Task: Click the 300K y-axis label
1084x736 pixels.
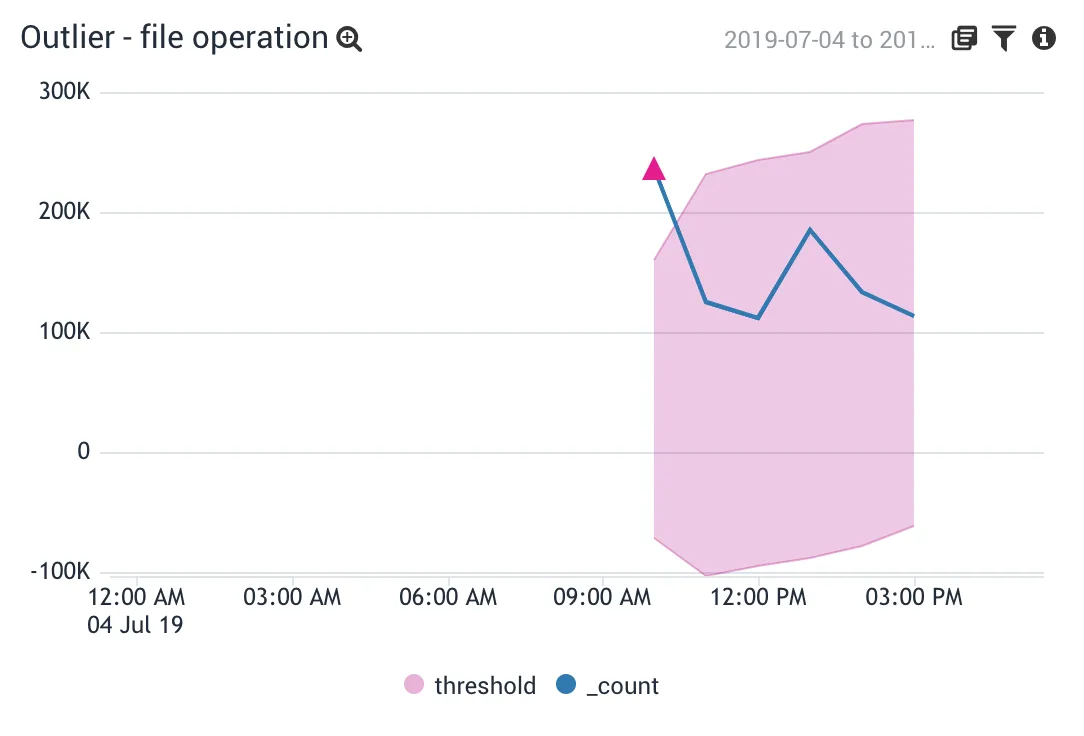Action: click(x=66, y=92)
